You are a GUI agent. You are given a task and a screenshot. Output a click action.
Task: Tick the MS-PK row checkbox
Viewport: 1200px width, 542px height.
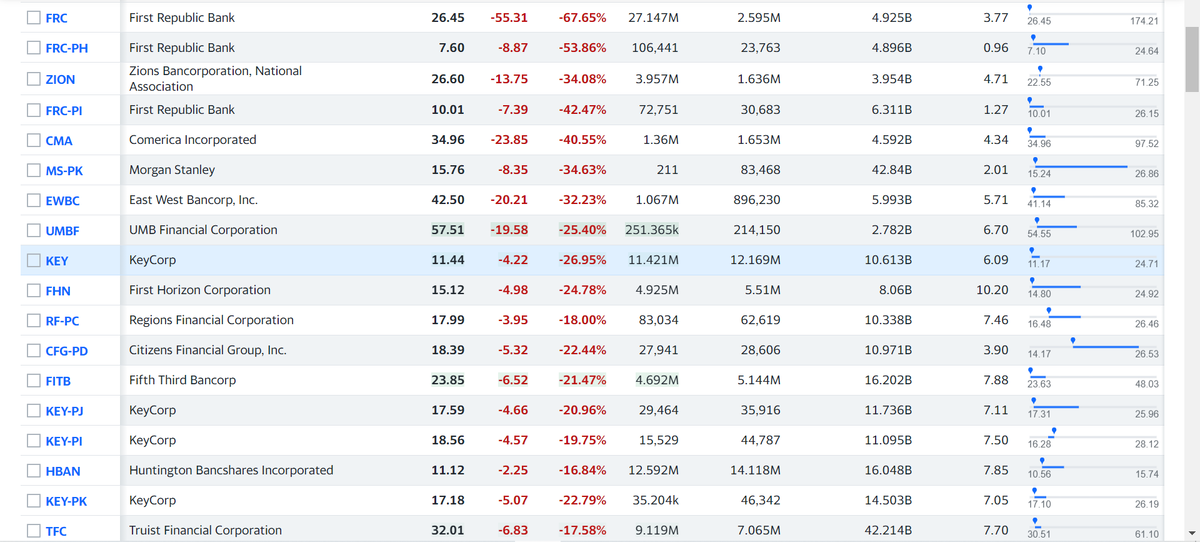click(x=34, y=171)
